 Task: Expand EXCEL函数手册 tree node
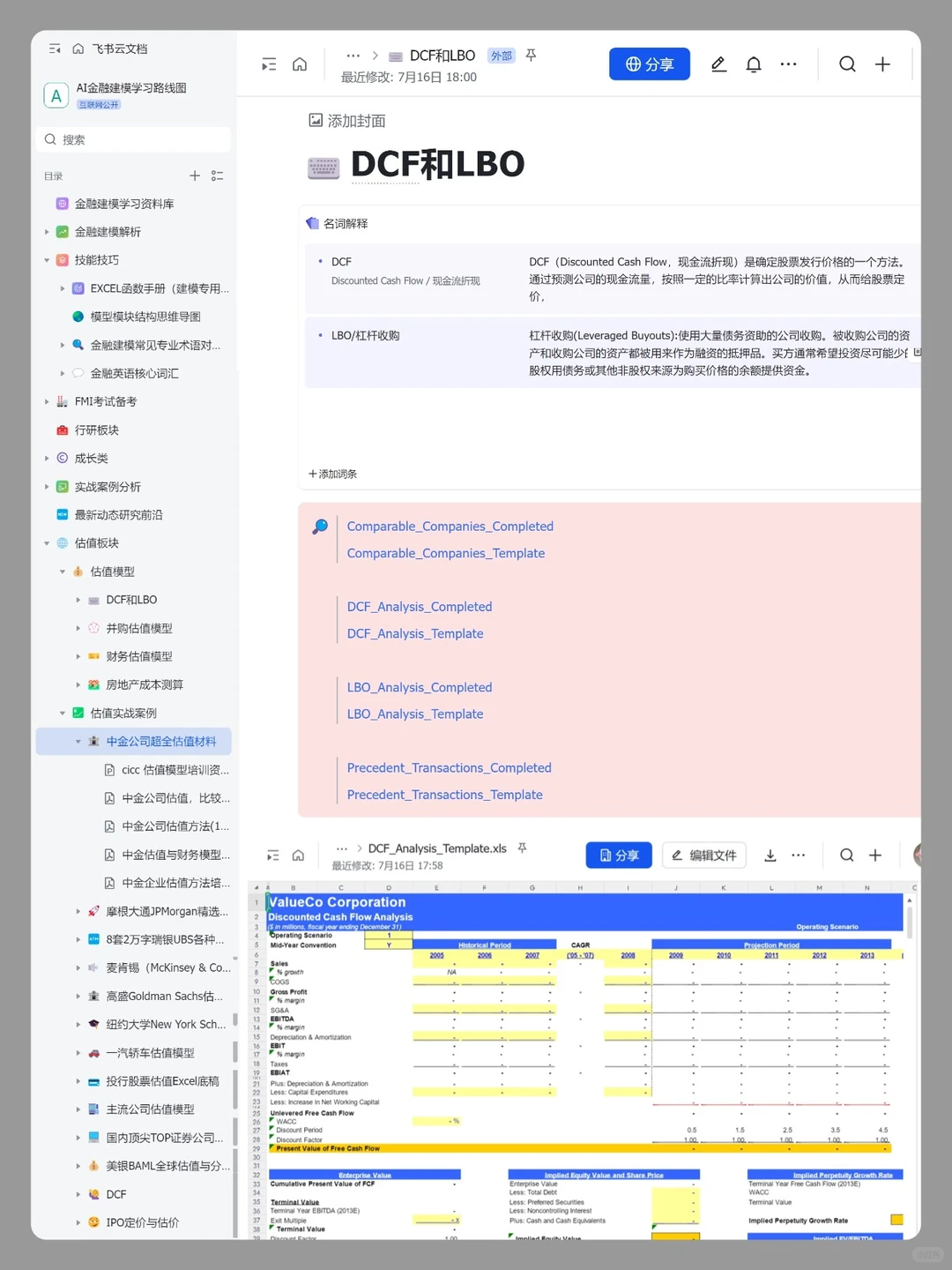tap(63, 288)
